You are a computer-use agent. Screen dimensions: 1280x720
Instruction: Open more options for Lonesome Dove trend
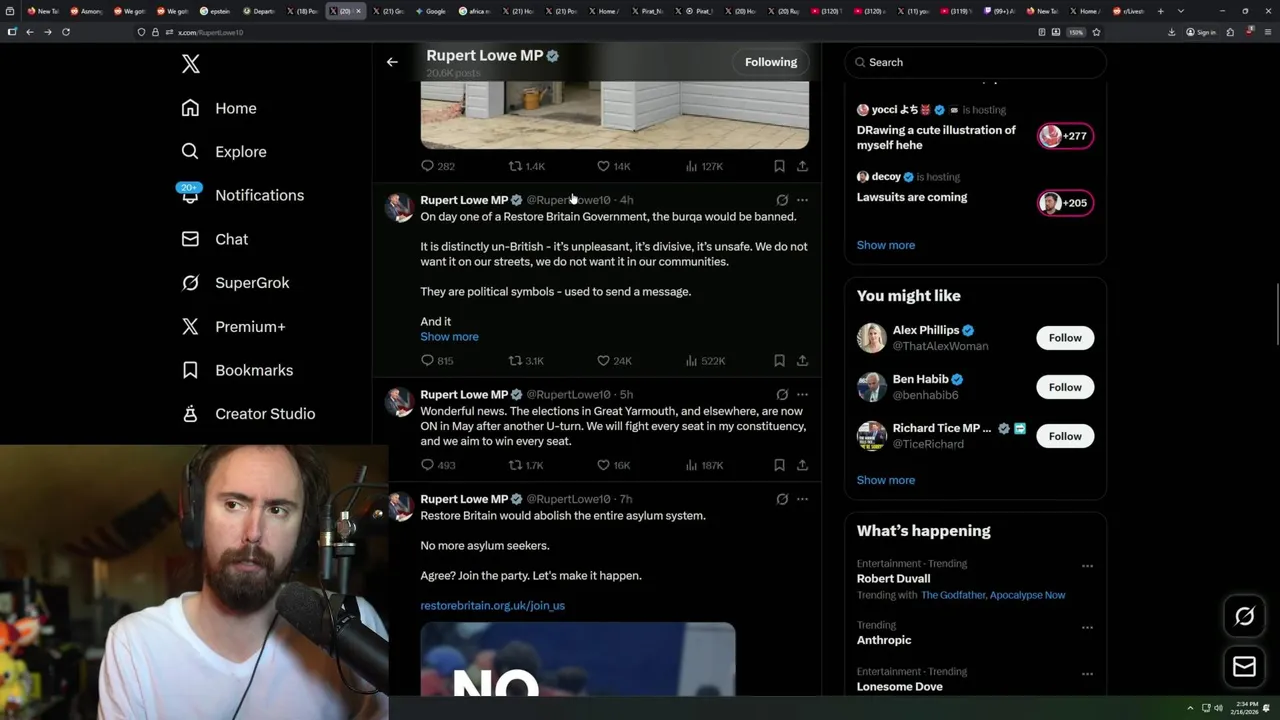click(x=1087, y=674)
